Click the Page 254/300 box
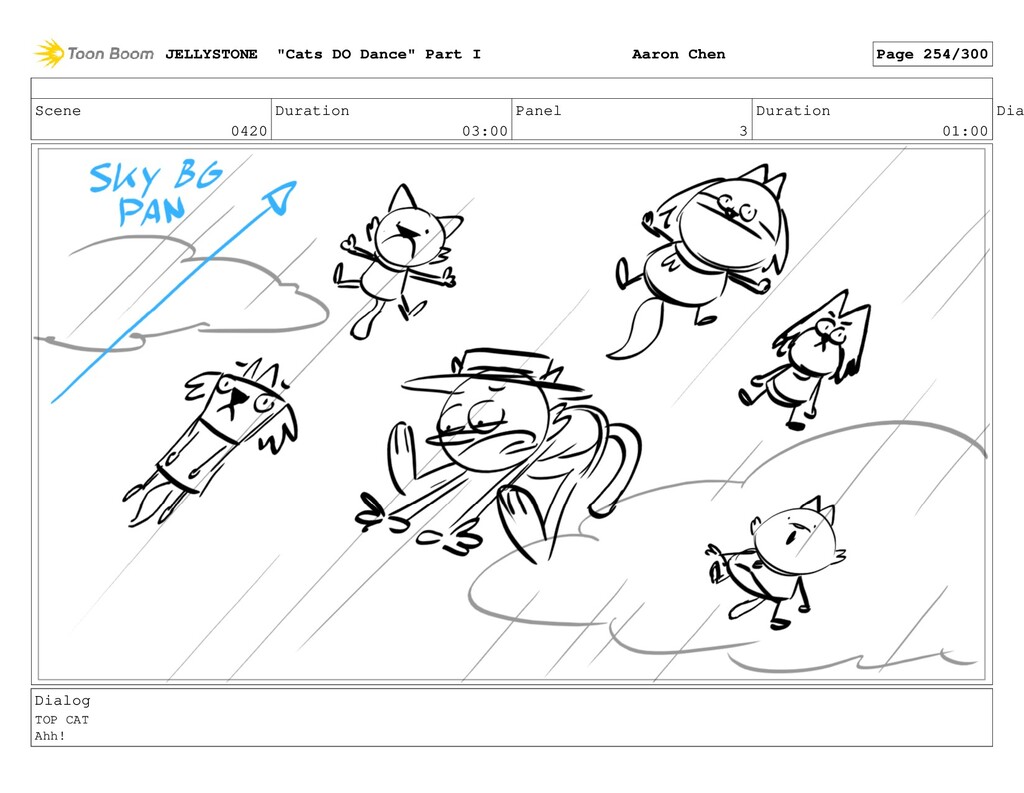This screenshot has width=1024, height=793. click(932, 54)
